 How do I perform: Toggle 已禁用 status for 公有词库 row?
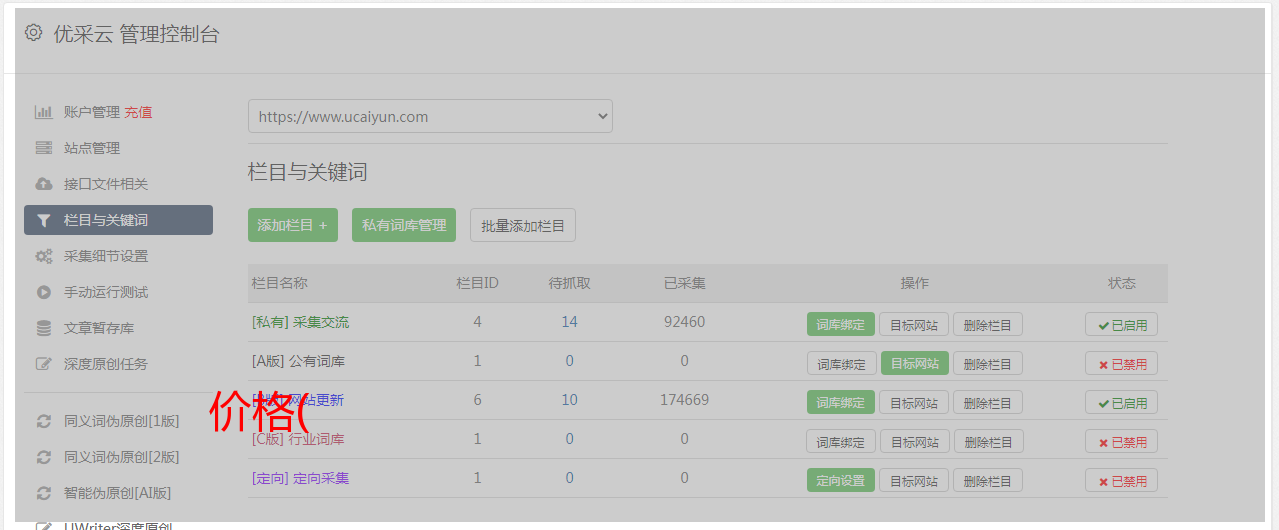(1122, 363)
